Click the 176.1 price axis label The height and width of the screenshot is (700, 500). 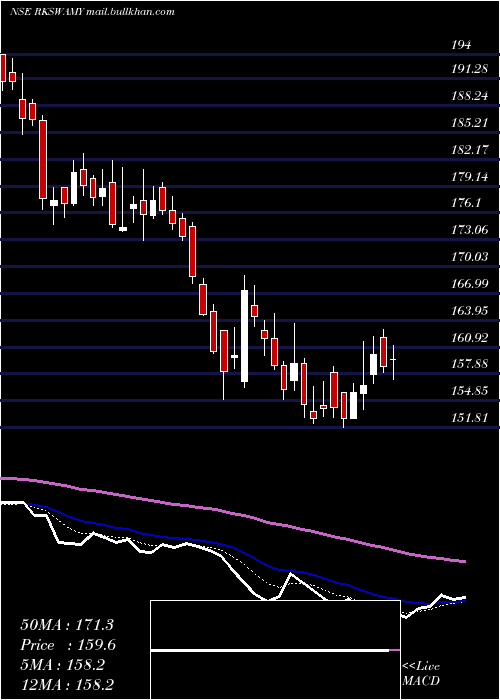coord(465,203)
